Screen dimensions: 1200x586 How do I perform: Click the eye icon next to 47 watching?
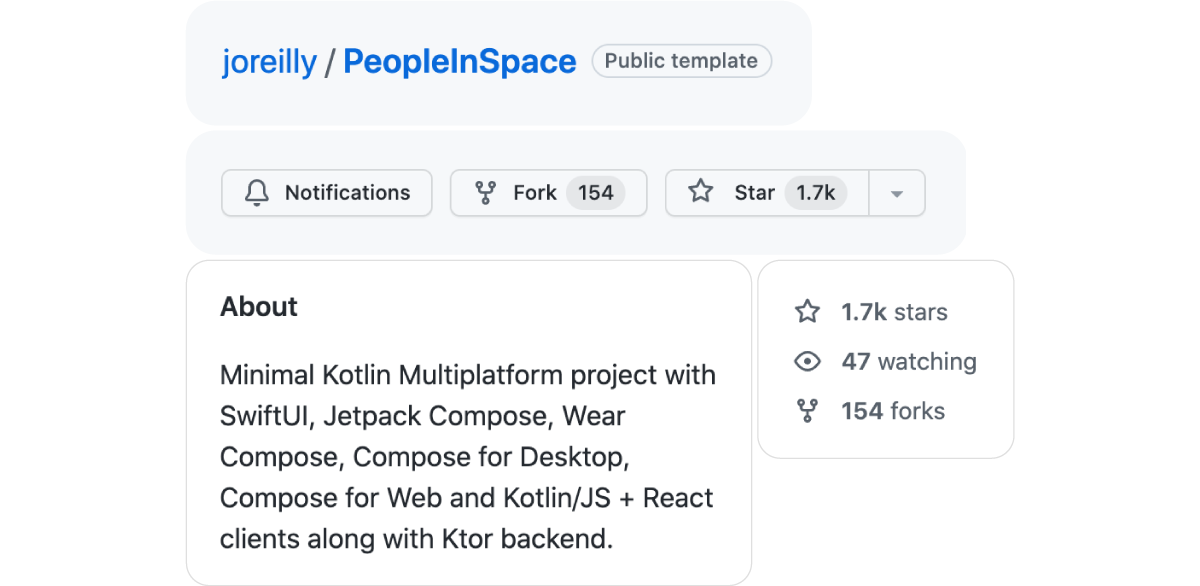(x=808, y=361)
